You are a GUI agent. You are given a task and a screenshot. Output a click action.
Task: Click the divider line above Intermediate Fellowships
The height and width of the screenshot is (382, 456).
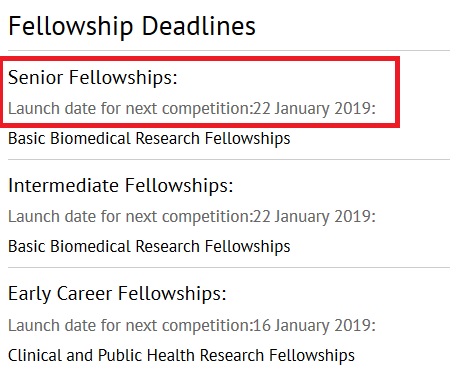pyautogui.click(x=229, y=159)
